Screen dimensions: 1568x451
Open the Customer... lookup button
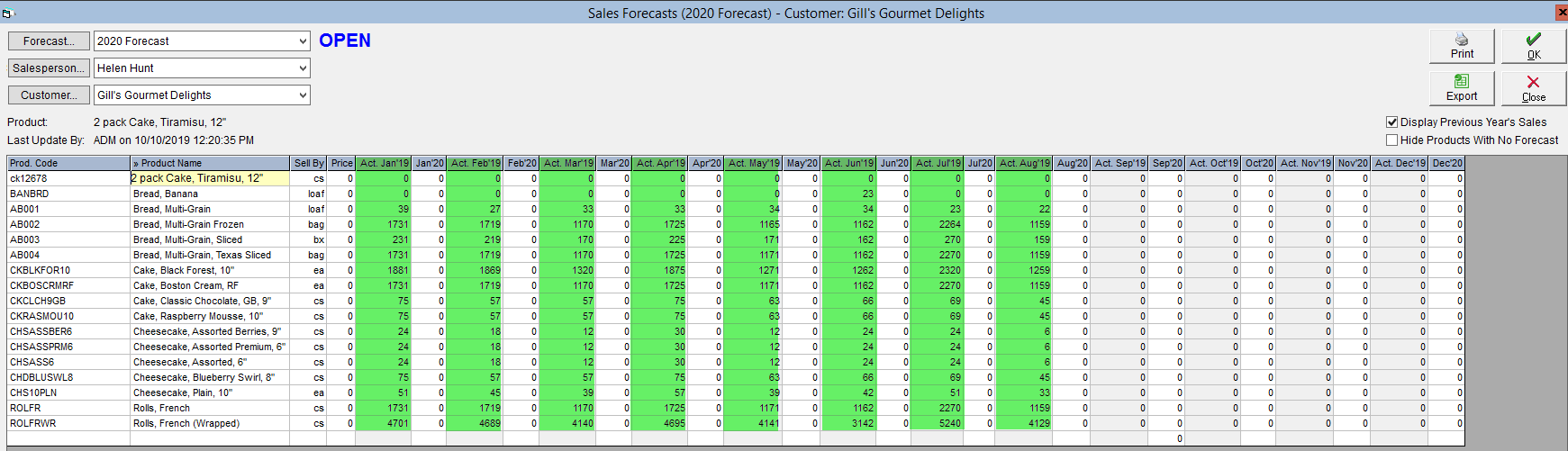pos(49,95)
